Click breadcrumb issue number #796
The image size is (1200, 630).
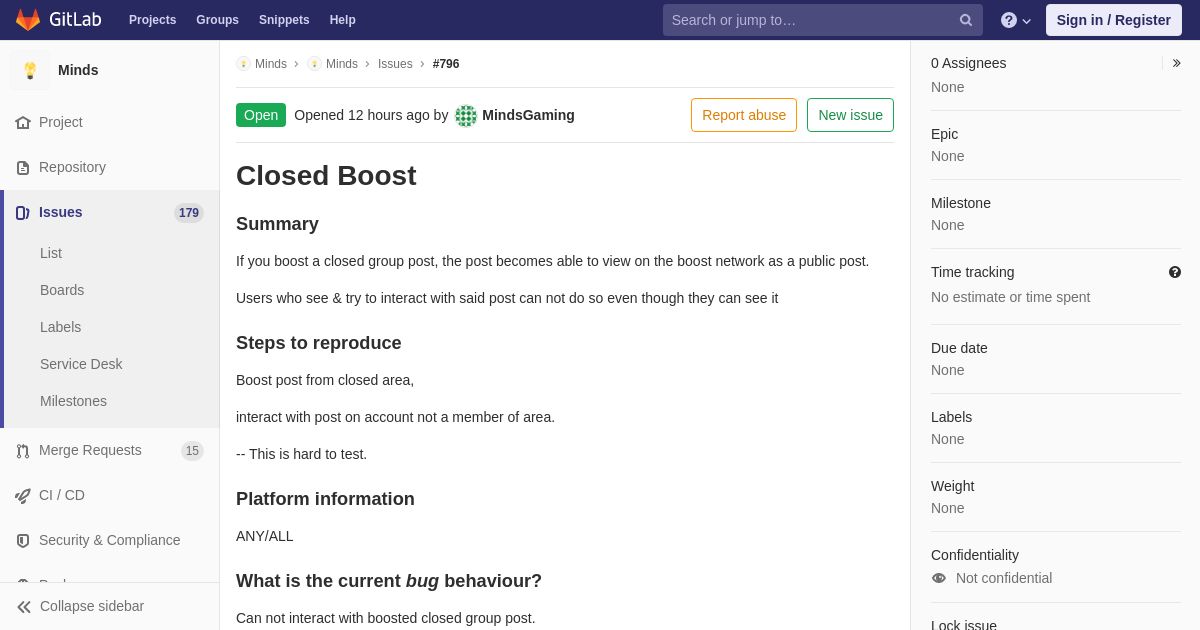(x=446, y=64)
